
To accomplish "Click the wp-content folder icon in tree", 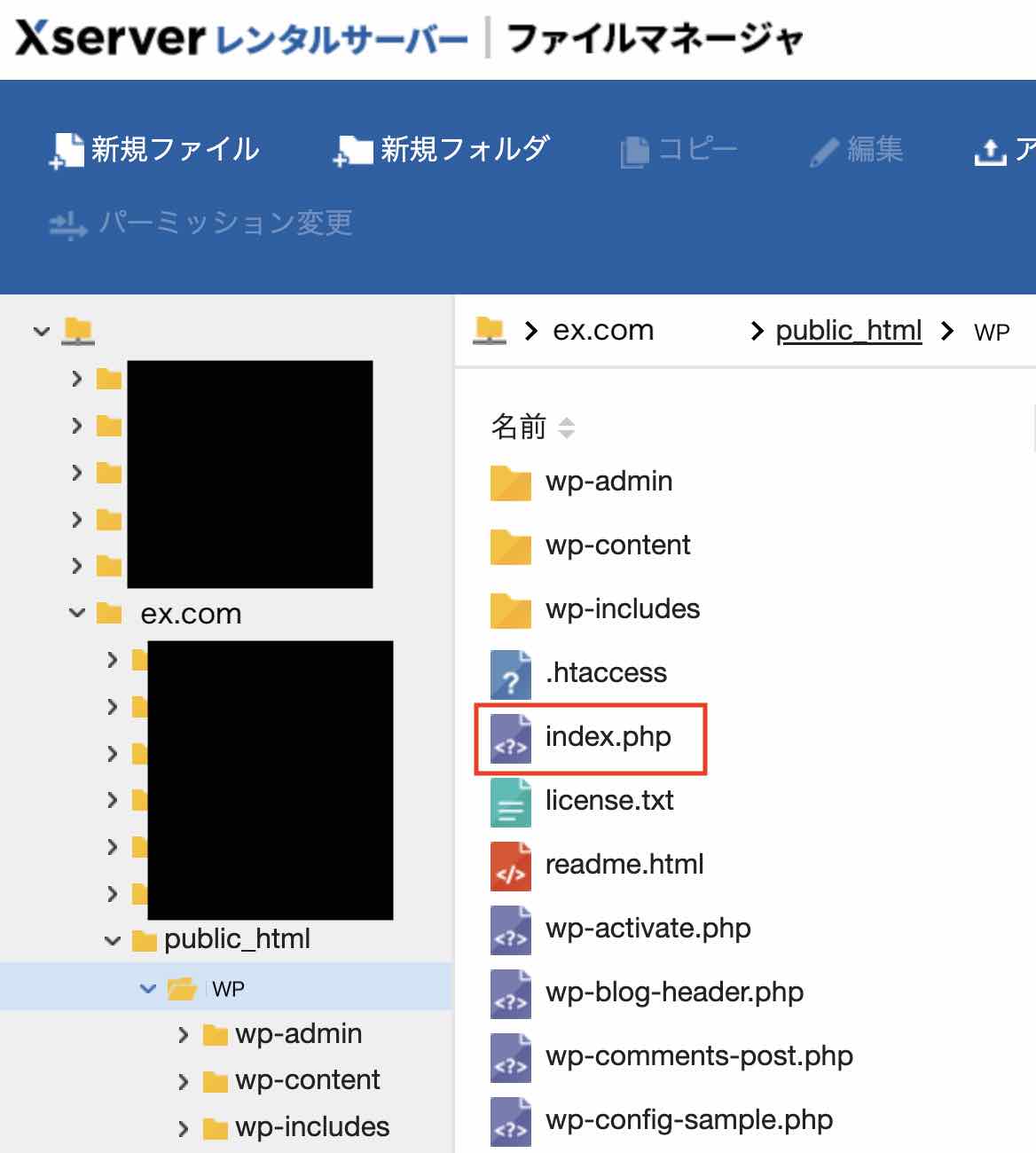I will point(216,1082).
